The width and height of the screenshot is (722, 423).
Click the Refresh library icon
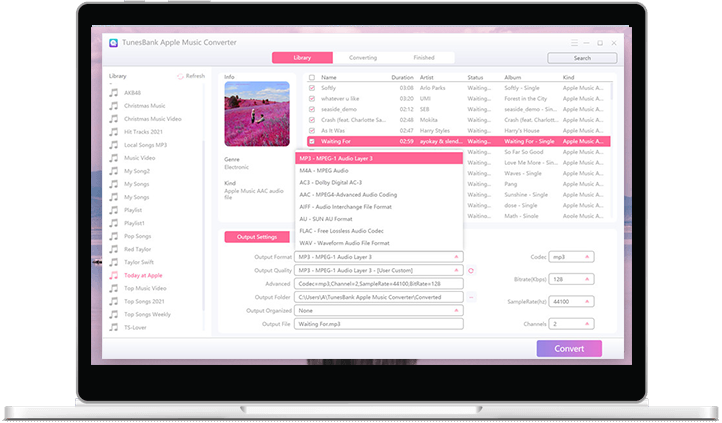(180, 76)
